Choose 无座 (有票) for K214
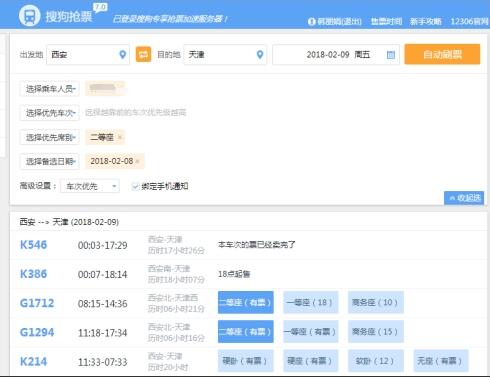Screen dimensions: 490x377 click(441, 361)
